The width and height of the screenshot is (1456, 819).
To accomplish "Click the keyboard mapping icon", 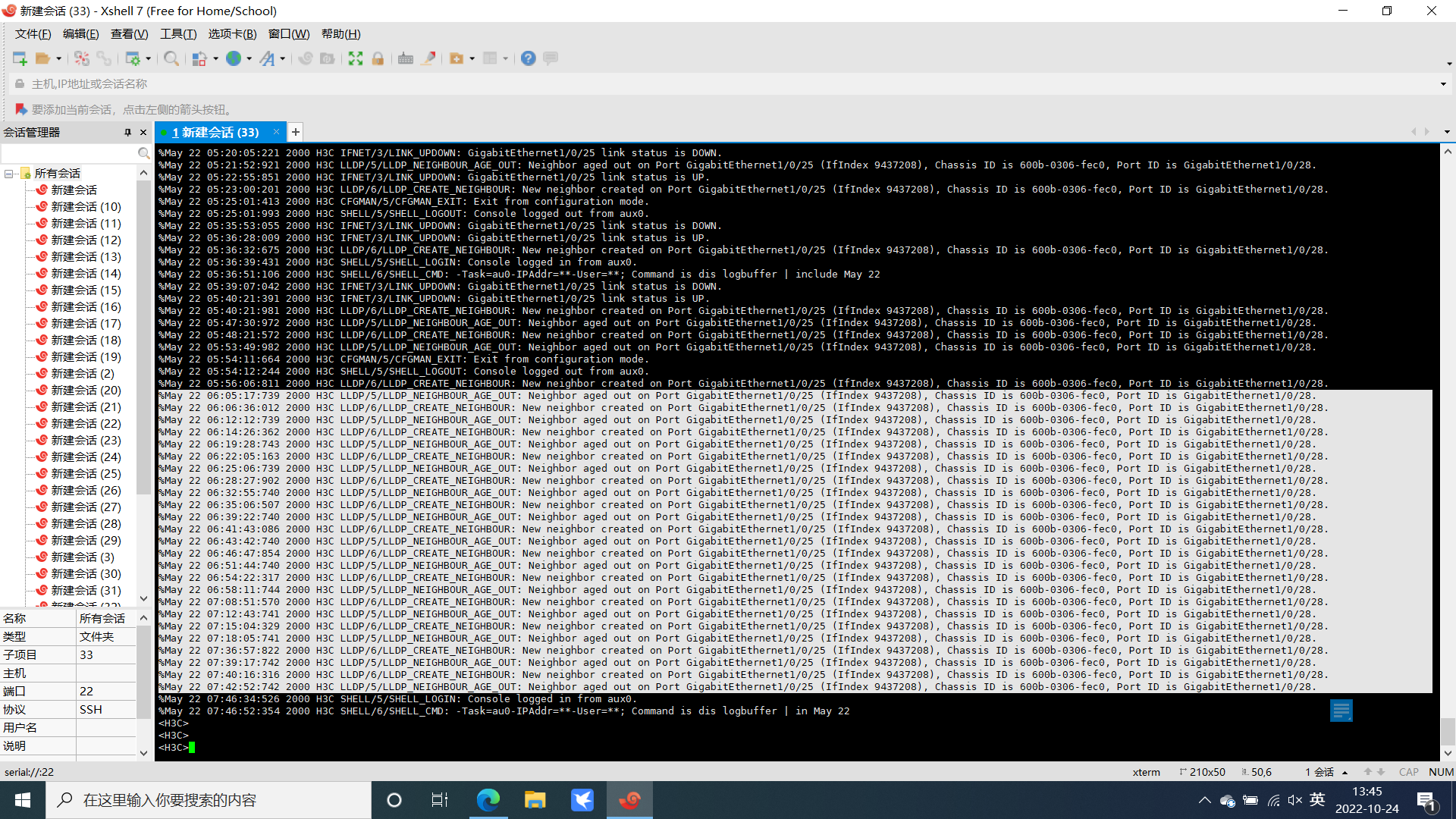I will coord(406,58).
